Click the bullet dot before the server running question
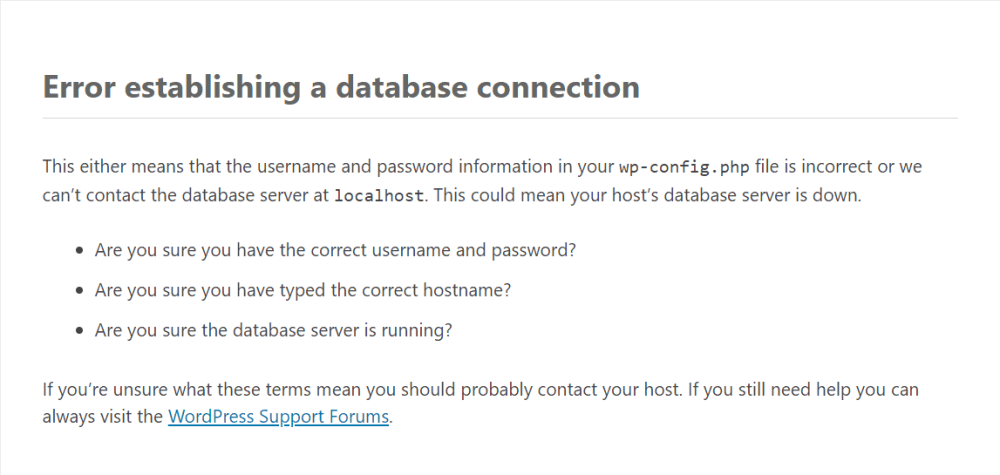This screenshot has width=1000, height=475. pyautogui.click(x=79, y=331)
